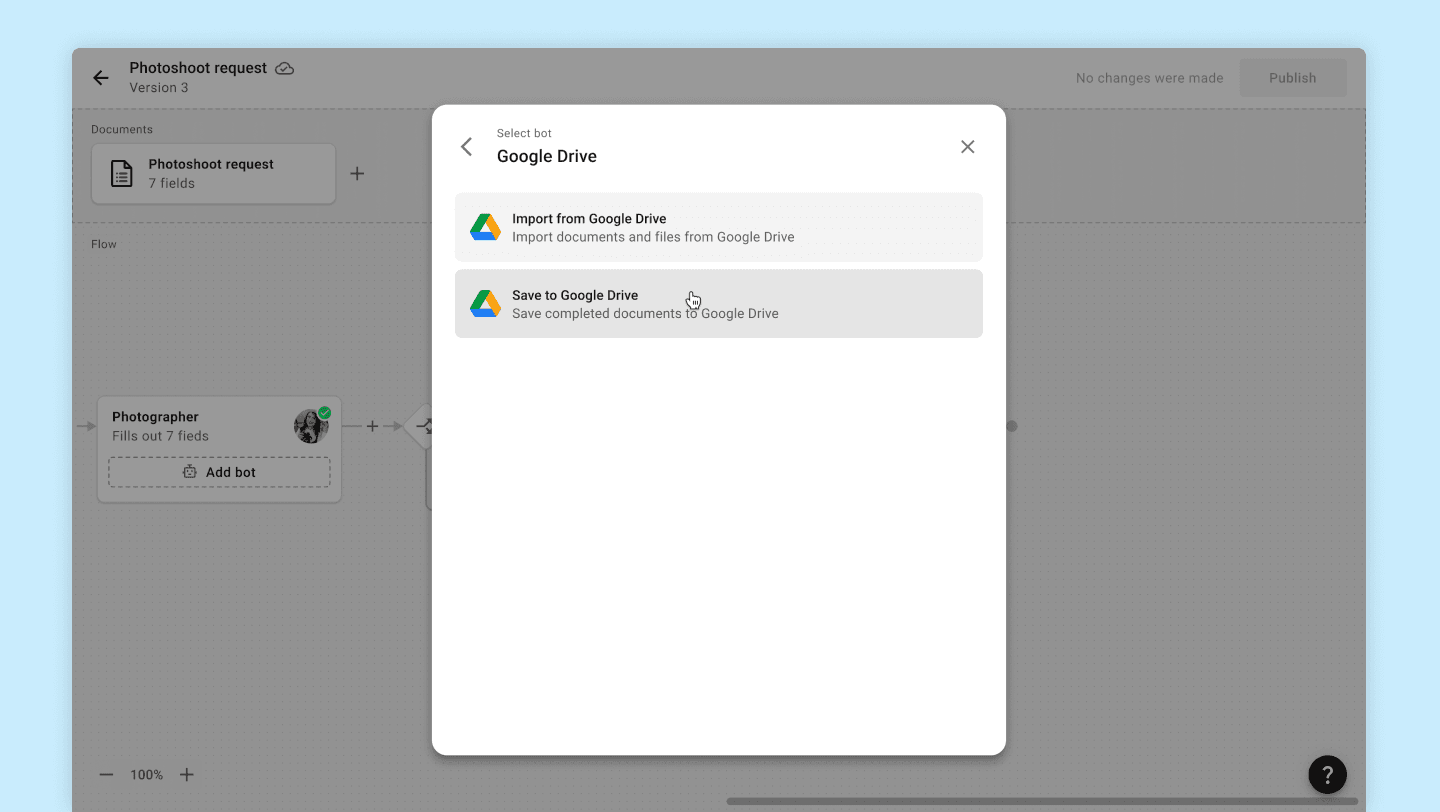The width and height of the screenshot is (1440, 812).
Task: Click the 100% zoom level text
Action: 146,775
